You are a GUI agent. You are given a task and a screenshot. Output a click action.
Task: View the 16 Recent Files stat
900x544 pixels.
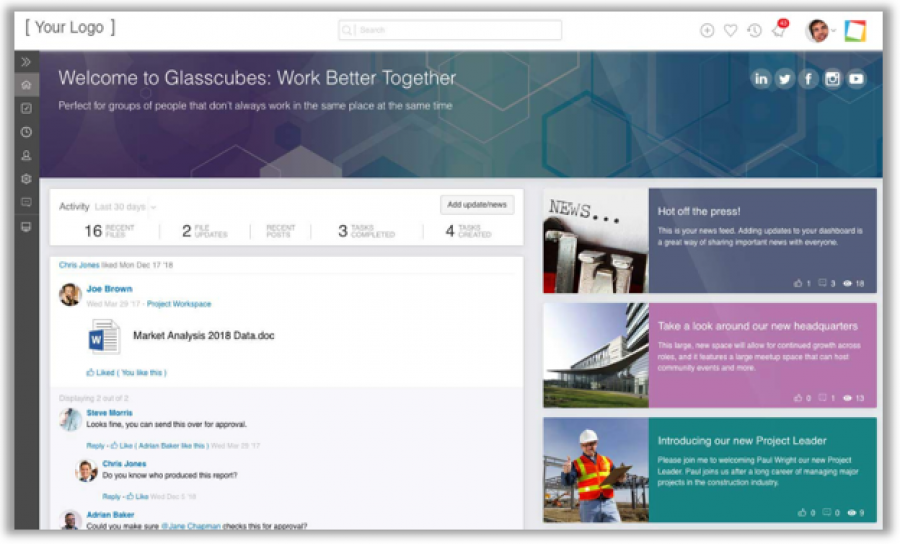[x=109, y=231]
